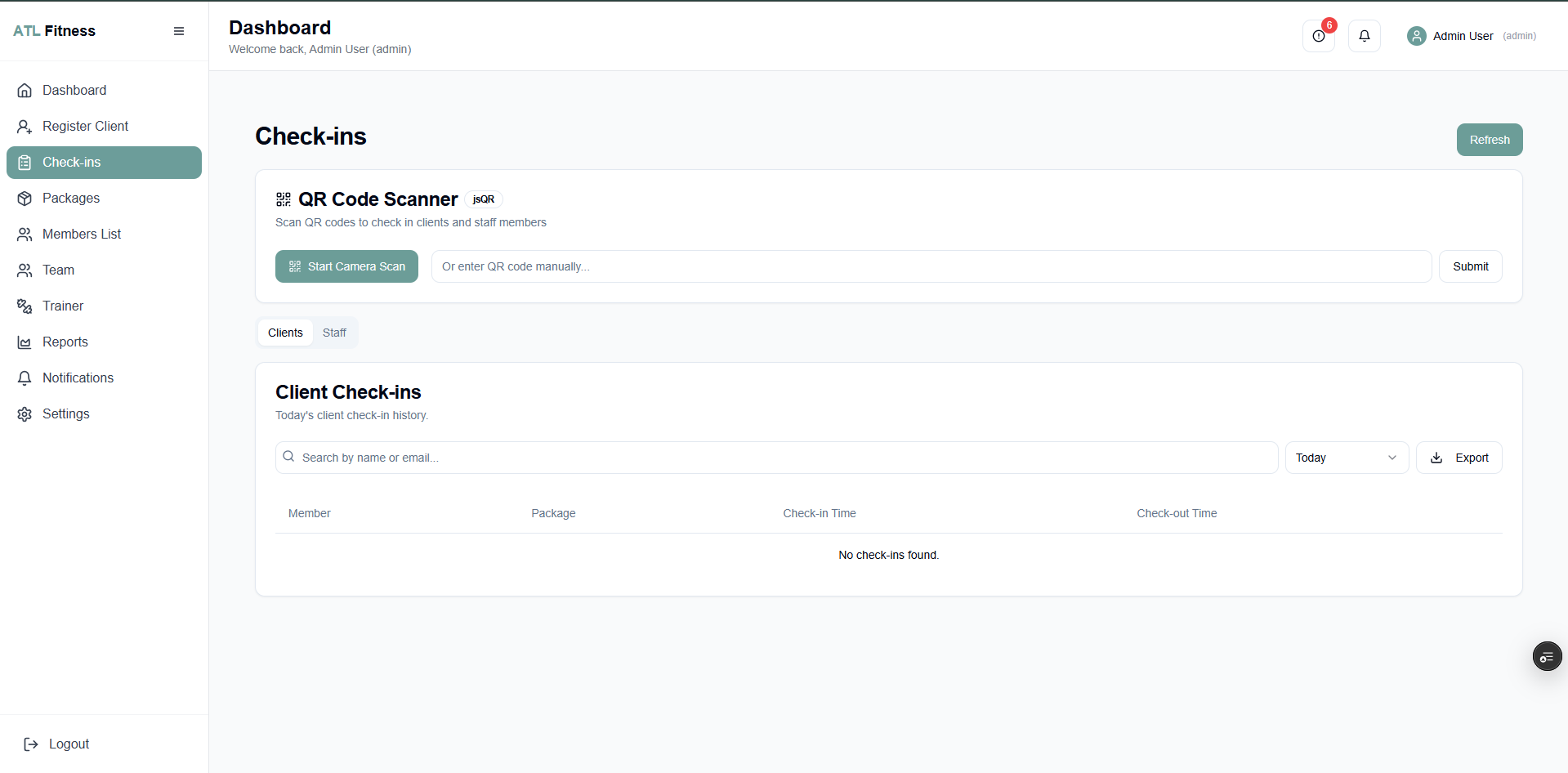Open Trainer label in the sidebar
Screen dimensions: 1568x773
point(63,306)
